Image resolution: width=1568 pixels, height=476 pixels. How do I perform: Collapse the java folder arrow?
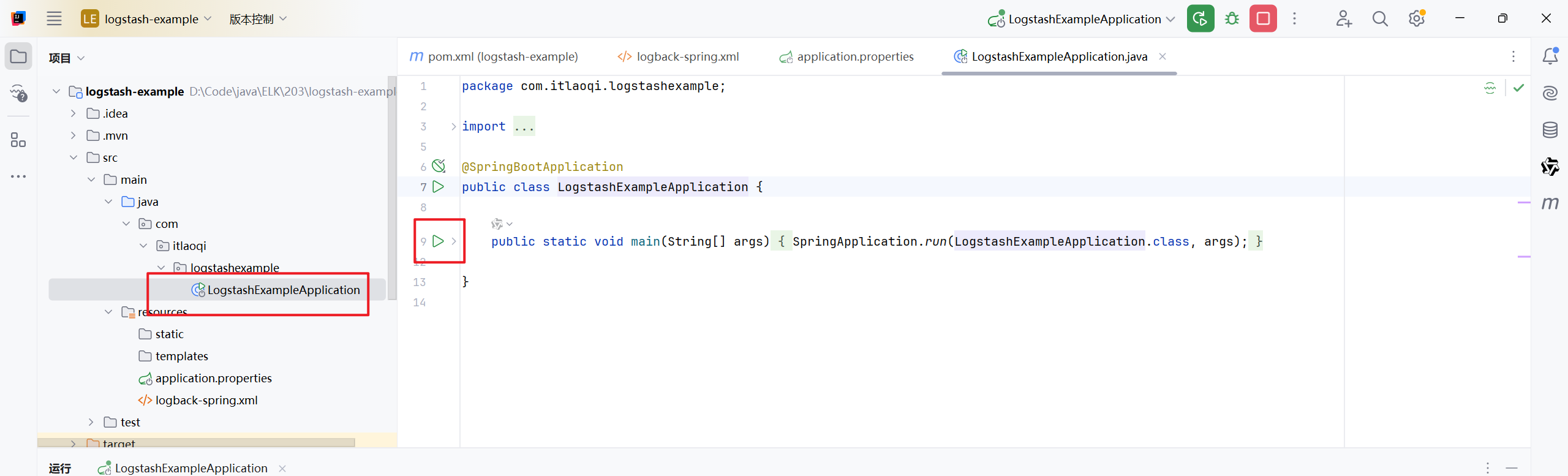108,202
